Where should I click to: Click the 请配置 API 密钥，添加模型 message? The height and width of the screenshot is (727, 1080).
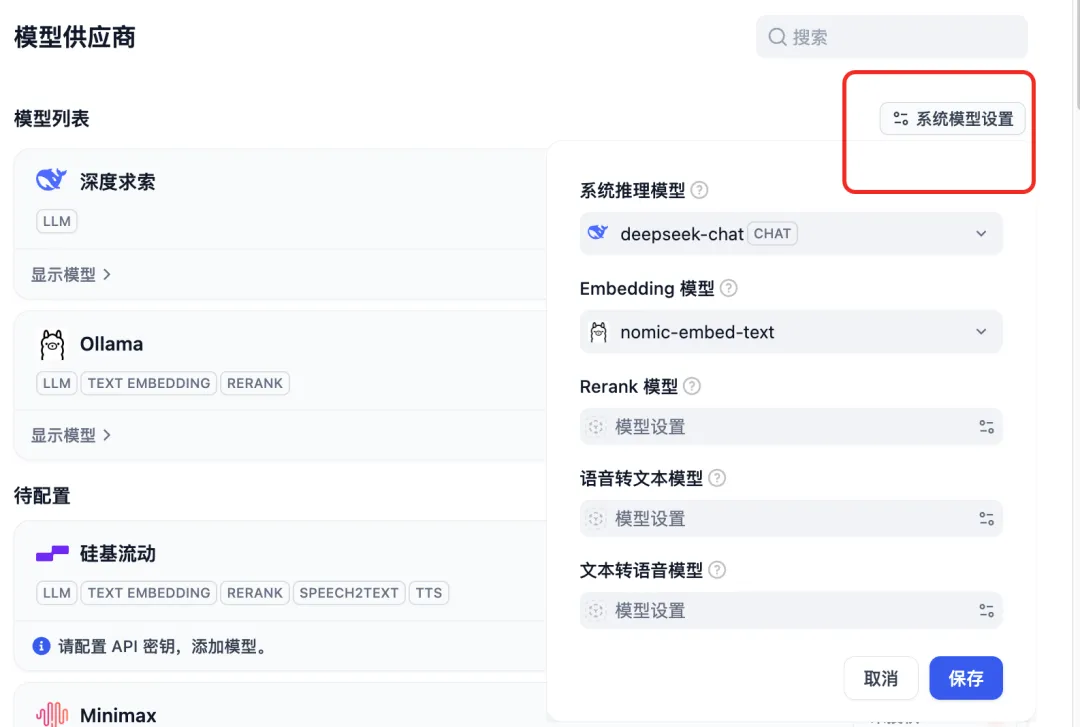tap(164, 646)
